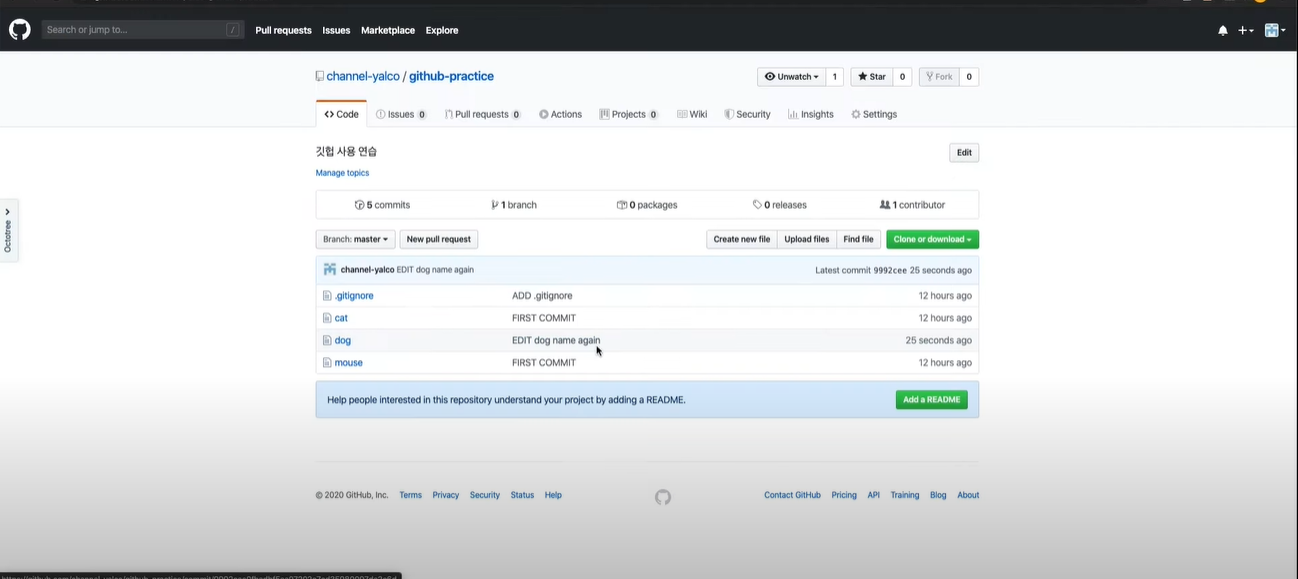Open the plus create-new menu
Viewport: 1298px width, 579px height.
pos(1245,31)
